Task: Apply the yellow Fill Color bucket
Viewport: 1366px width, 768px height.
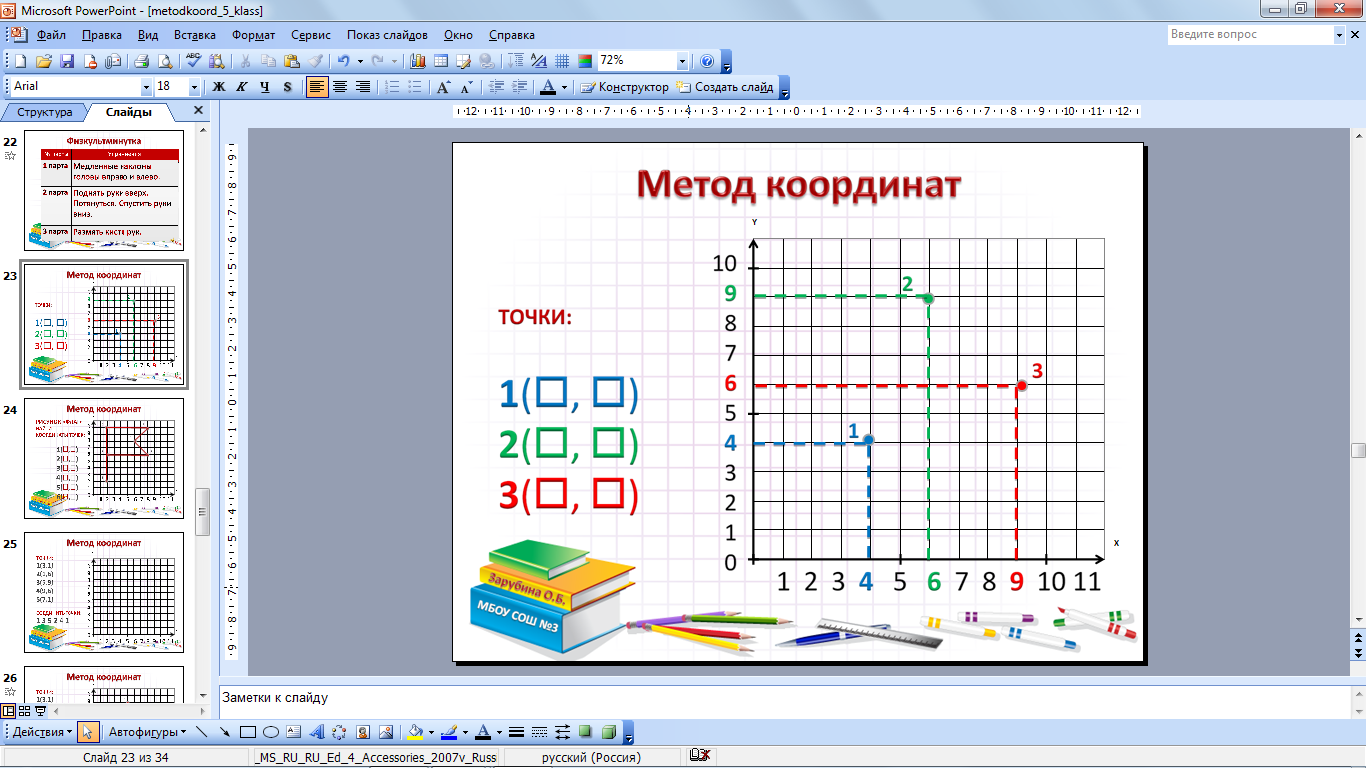Action: click(416, 731)
